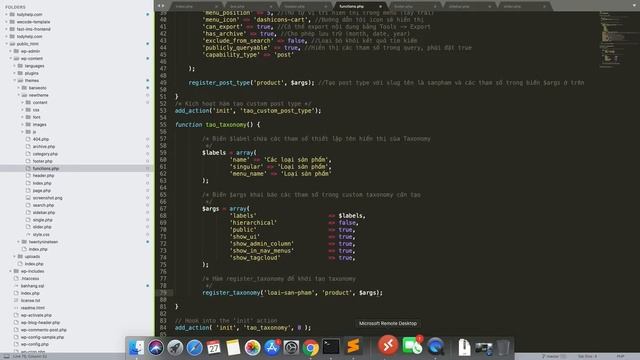Click the PHP syntax selector in status bar
This screenshot has height=360, width=640.
pos(620,356)
